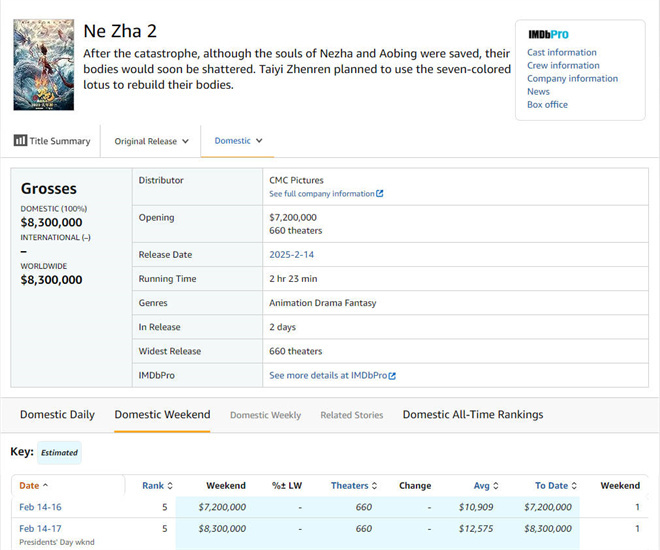Viewport: 660px width, 550px height.
Task: Open Domestic All-Time Rankings tab
Action: 472,414
